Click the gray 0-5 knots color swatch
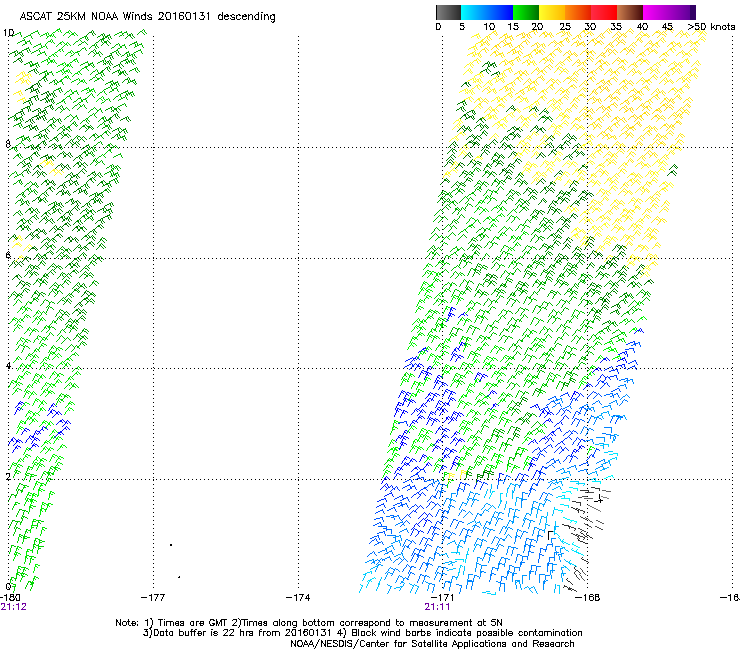The height and width of the screenshot is (650, 740). pos(448,12)
